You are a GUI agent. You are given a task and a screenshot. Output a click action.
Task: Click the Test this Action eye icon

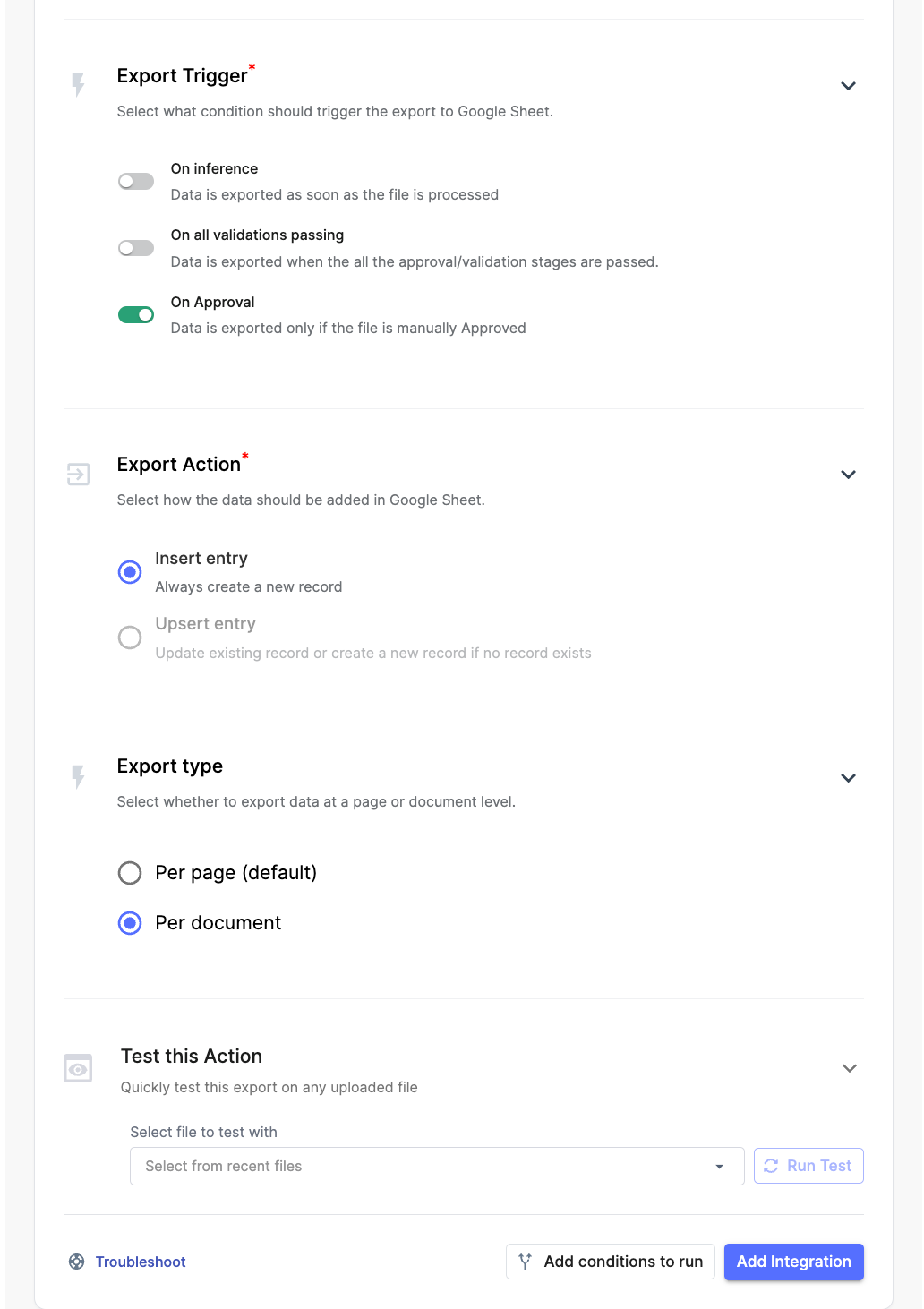click(x=78, y=1068)
